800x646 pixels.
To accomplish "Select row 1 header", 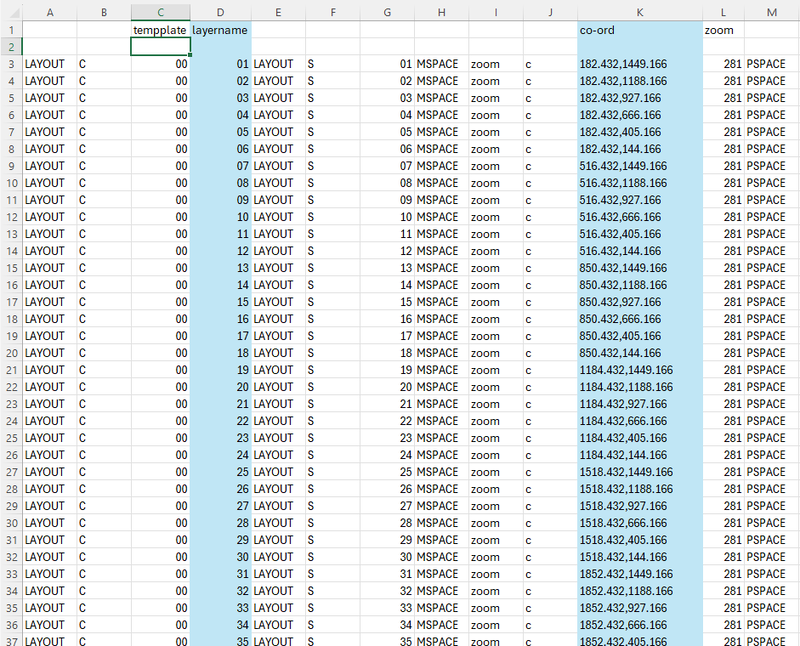I will (x=11, y=30).
